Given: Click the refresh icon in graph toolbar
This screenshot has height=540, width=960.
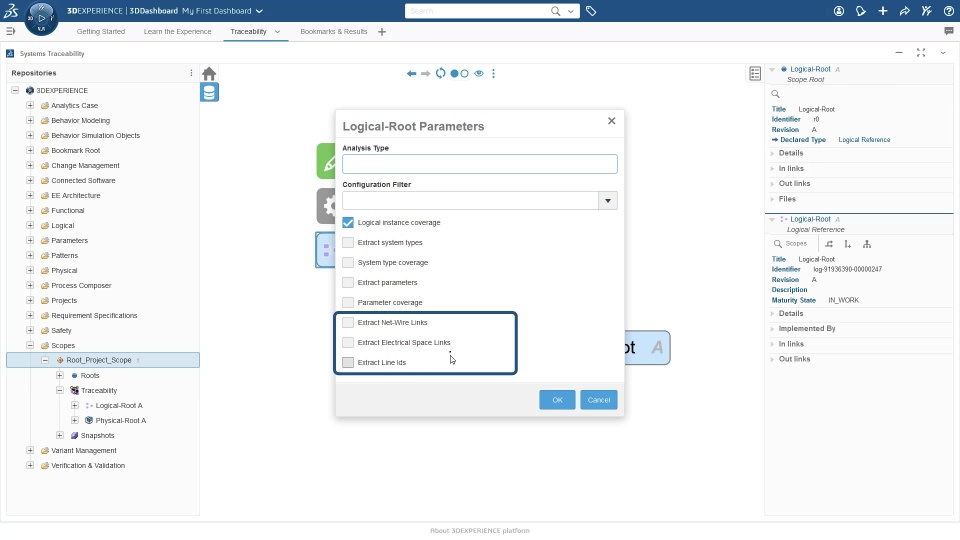Looking at the screenshot, I should pyautogui.click(x=440, y=73).
